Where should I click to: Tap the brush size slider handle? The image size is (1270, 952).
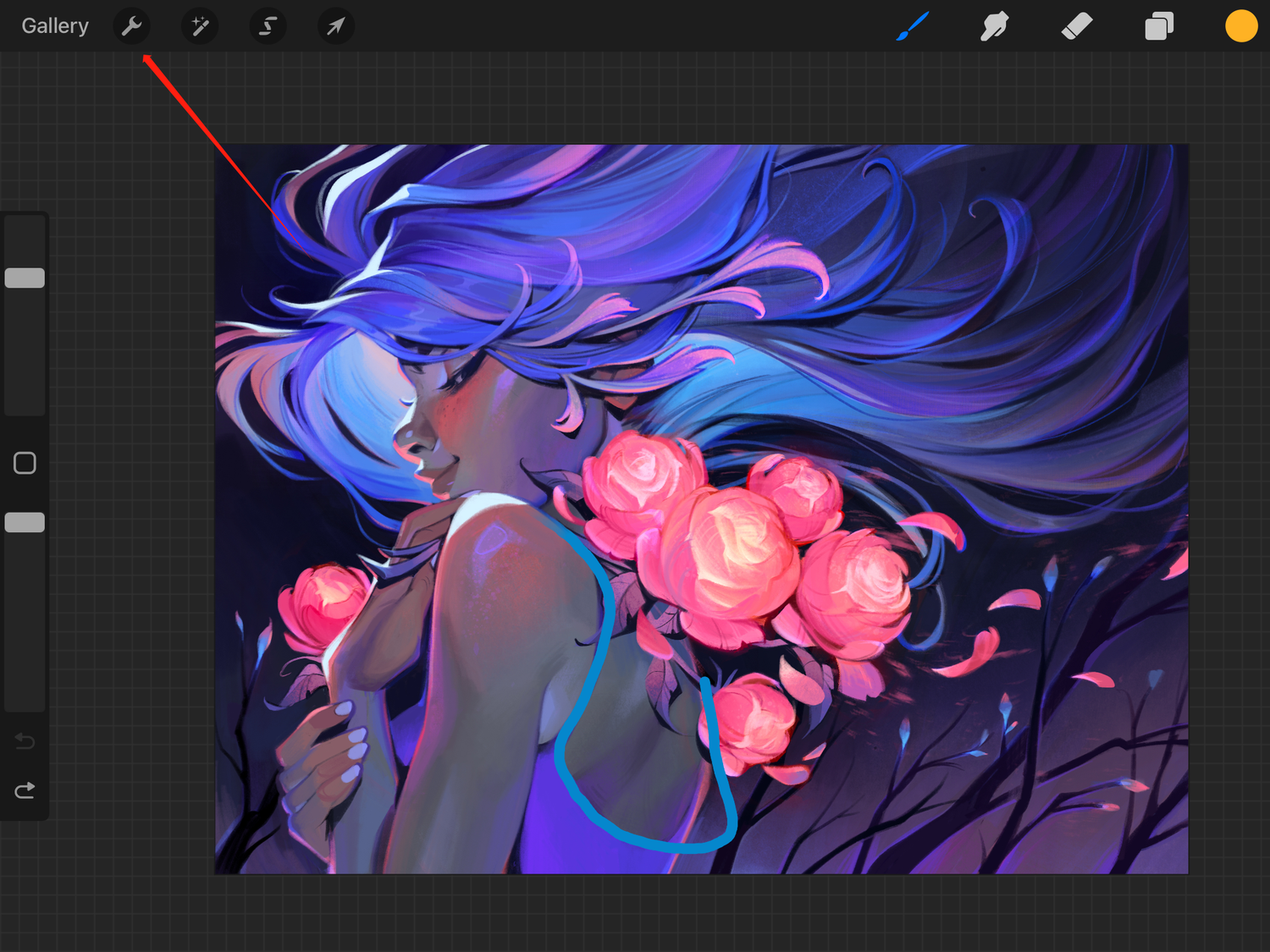[25, 277]
